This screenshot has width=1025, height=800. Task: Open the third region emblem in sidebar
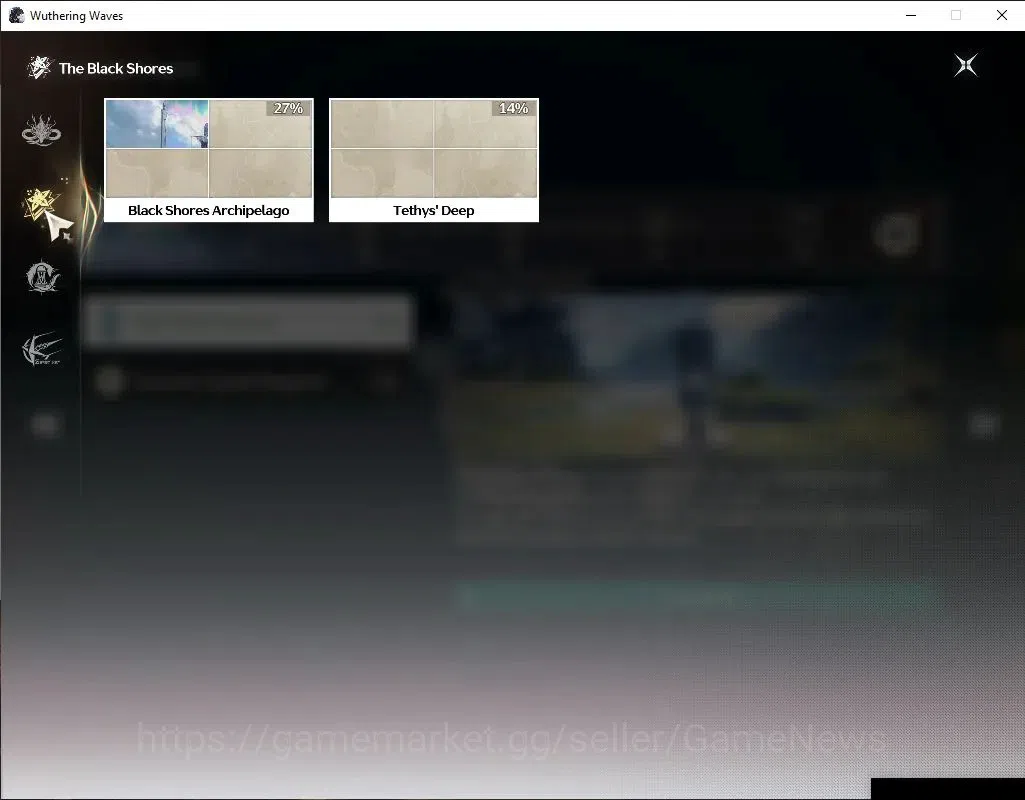(x=42, y=276)
